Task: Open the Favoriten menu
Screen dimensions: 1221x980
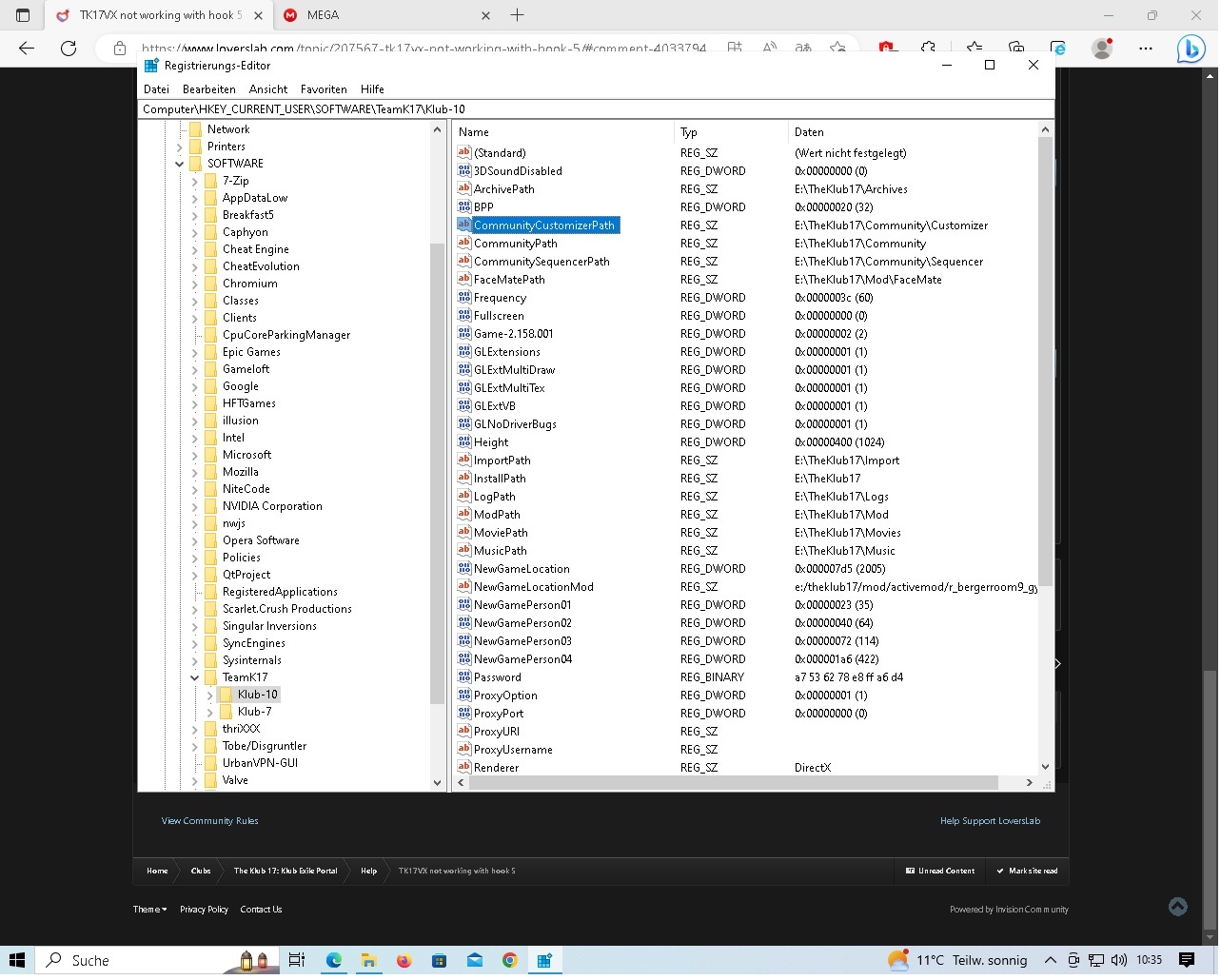Action: click(x=324, y=89)
